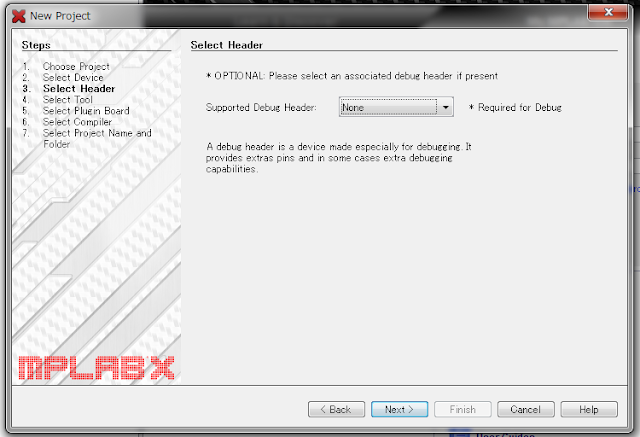Open Help for this wizard
This screenshot has width=640, height=437.
589,409
